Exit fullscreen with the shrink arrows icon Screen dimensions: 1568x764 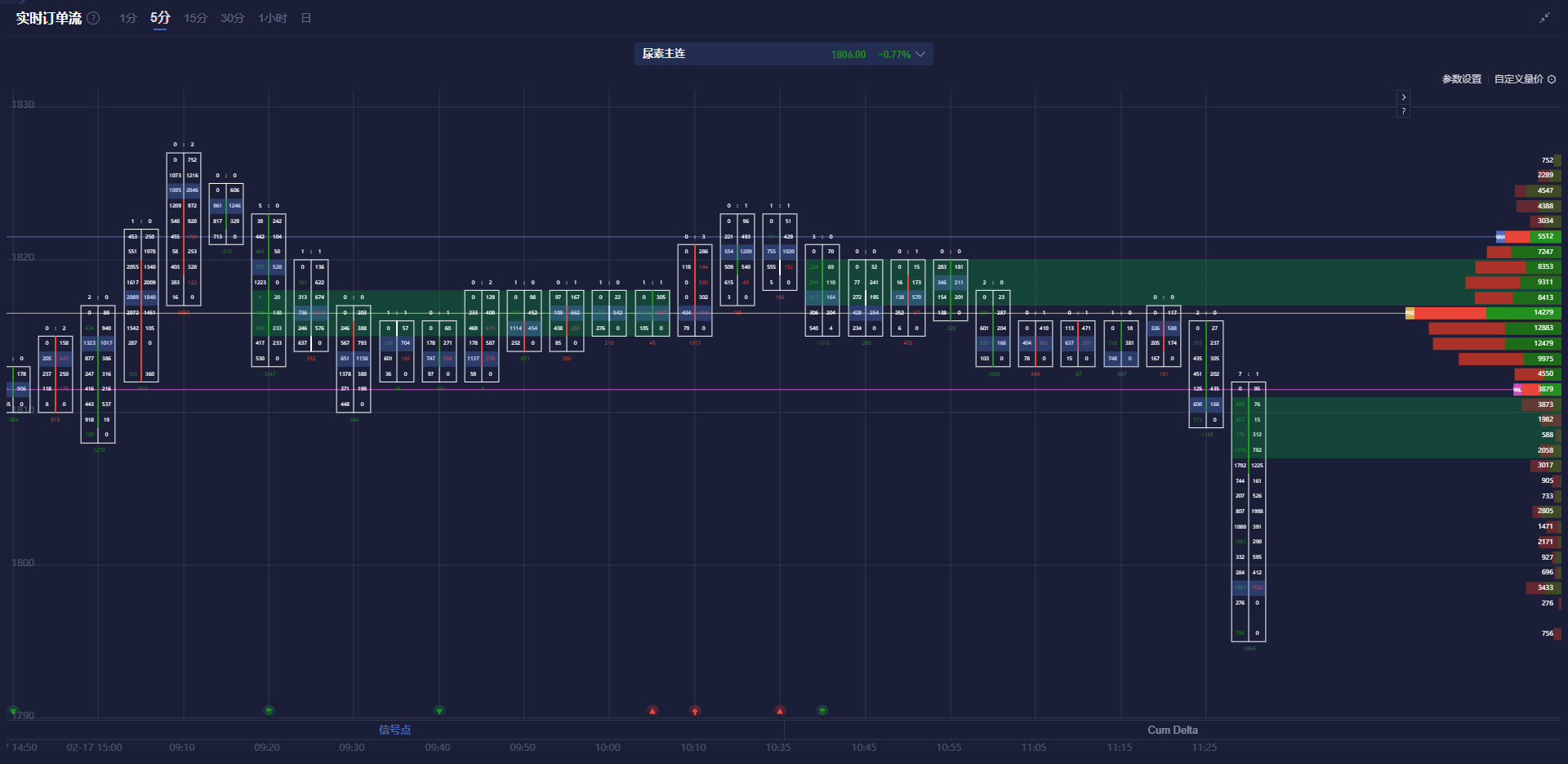pos(1544,18)
